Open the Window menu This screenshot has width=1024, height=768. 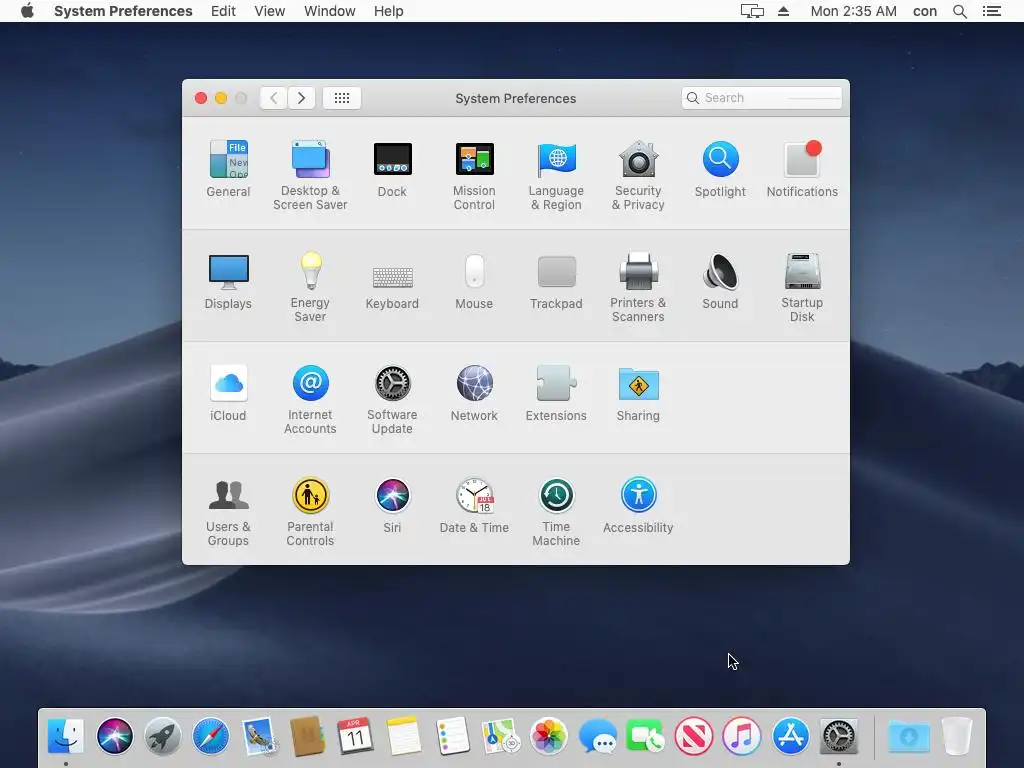pos(330,11)
